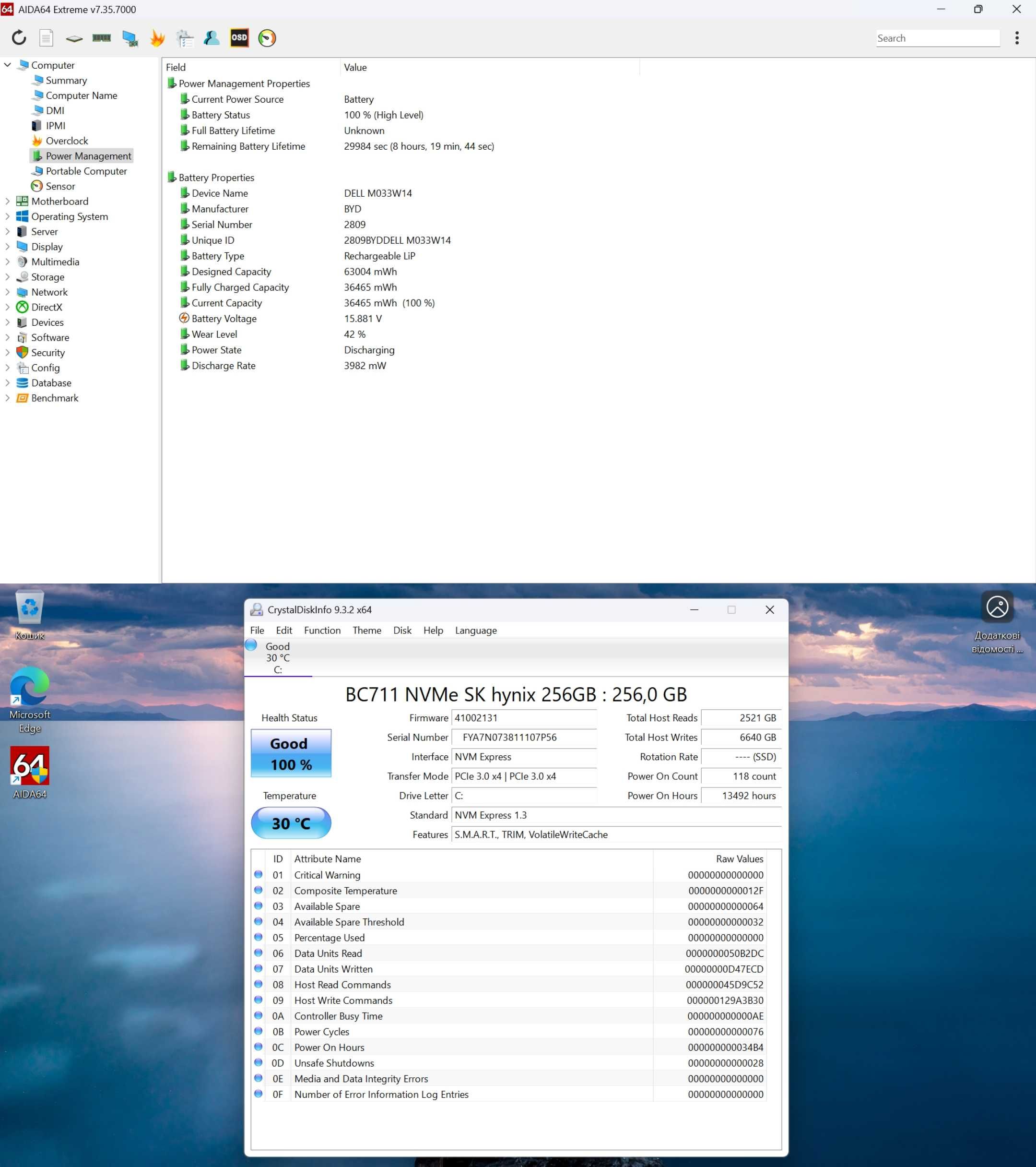
Task: Expand the Benchmark tree node
Action: pos(7,398)
